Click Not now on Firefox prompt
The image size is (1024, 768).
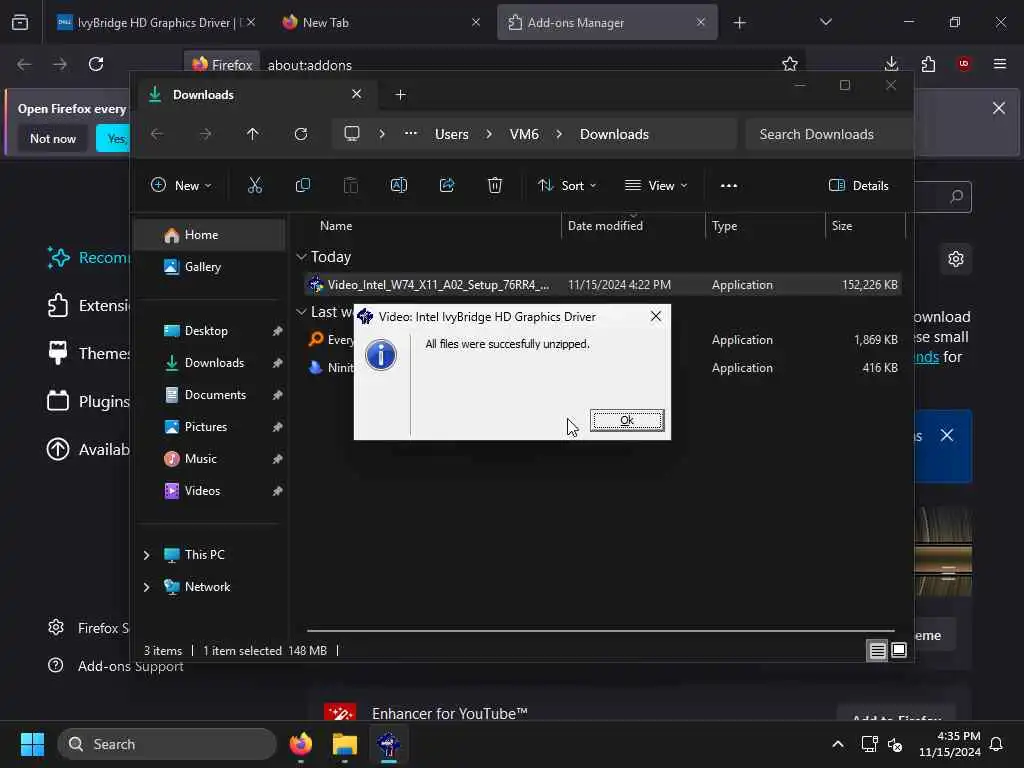tap(53, 138)
